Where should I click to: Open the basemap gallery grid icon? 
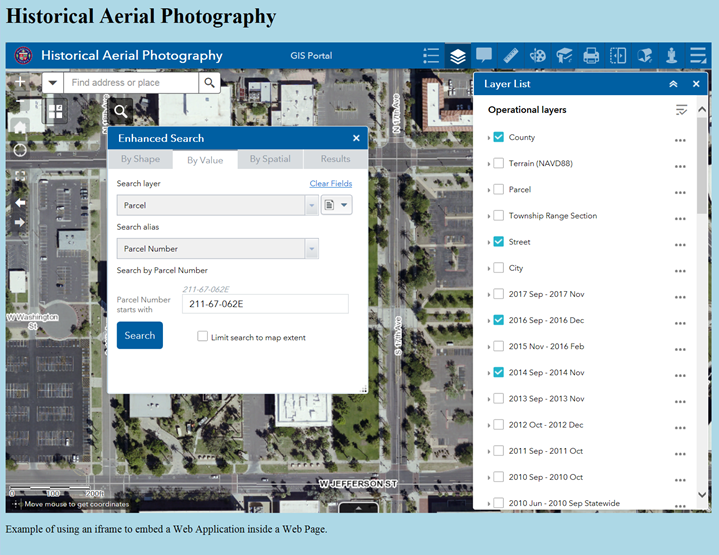point(55,112)
